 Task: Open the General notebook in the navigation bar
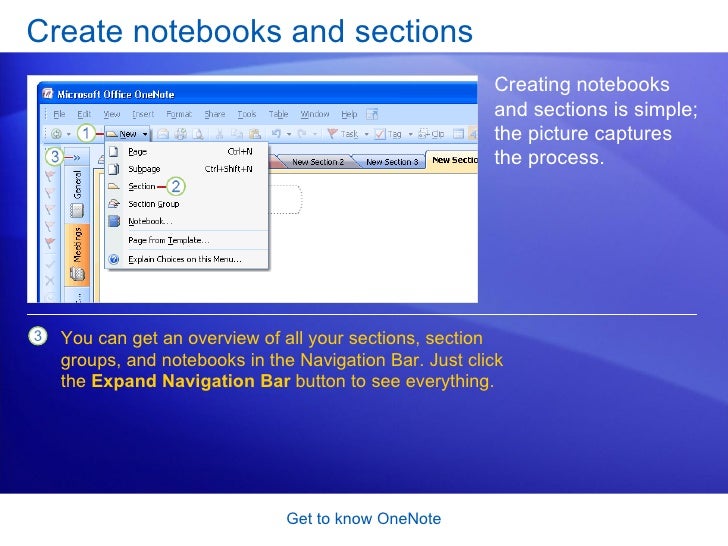point(77,193)
